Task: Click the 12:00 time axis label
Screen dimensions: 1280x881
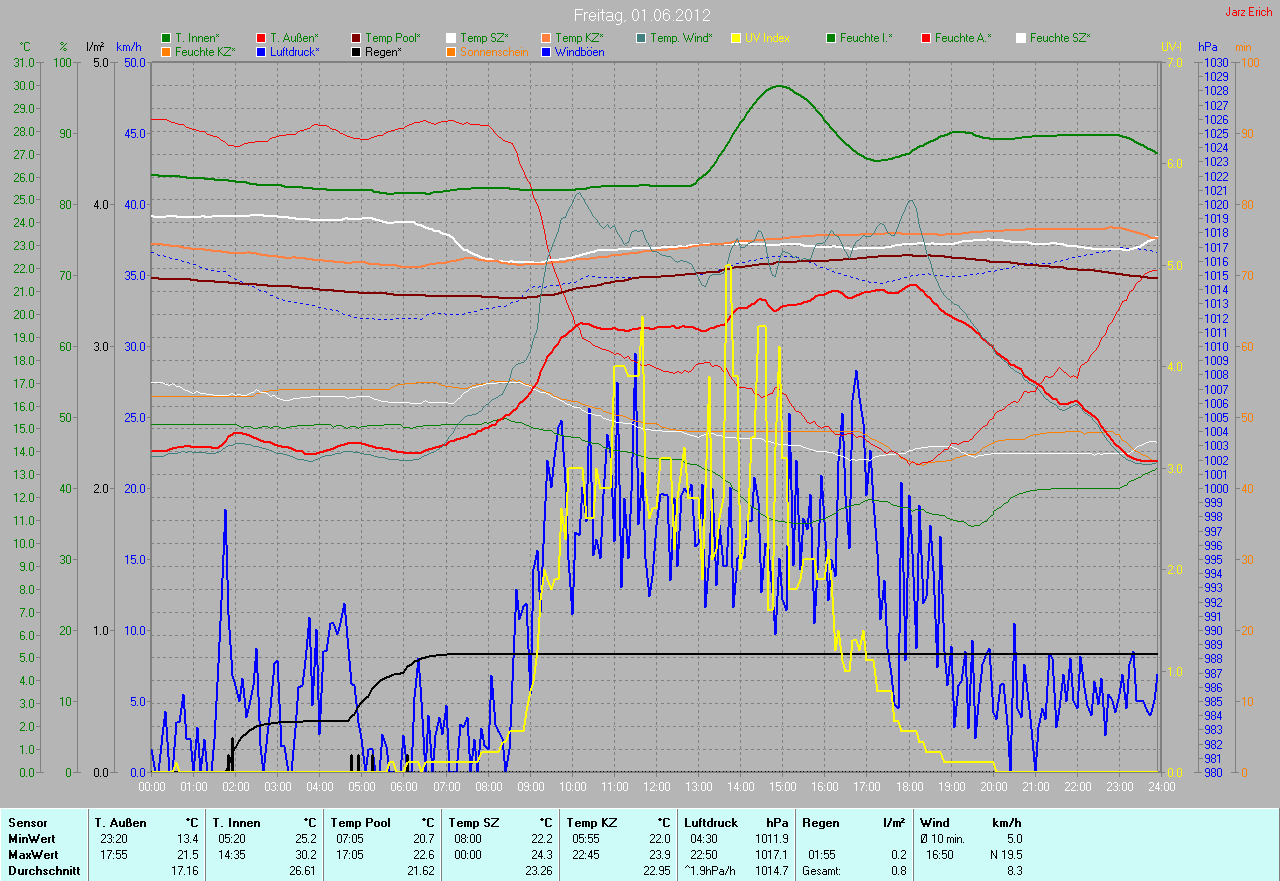Action: pos(656,787)
